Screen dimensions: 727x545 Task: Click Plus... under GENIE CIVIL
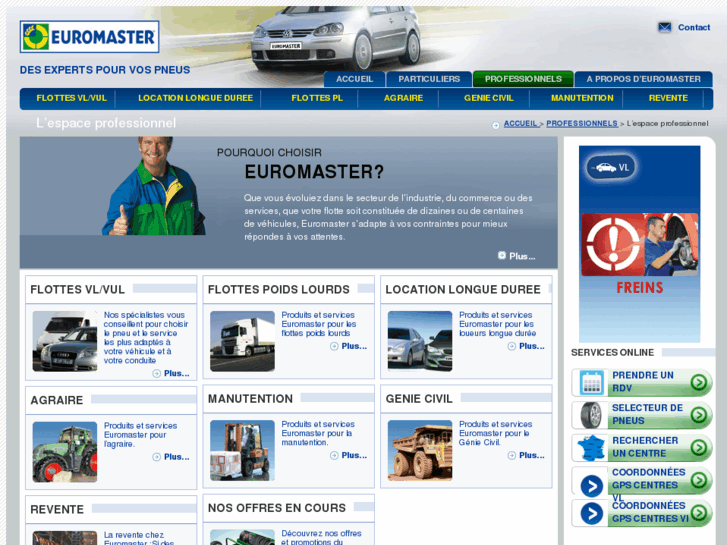(x=532, y=455)
